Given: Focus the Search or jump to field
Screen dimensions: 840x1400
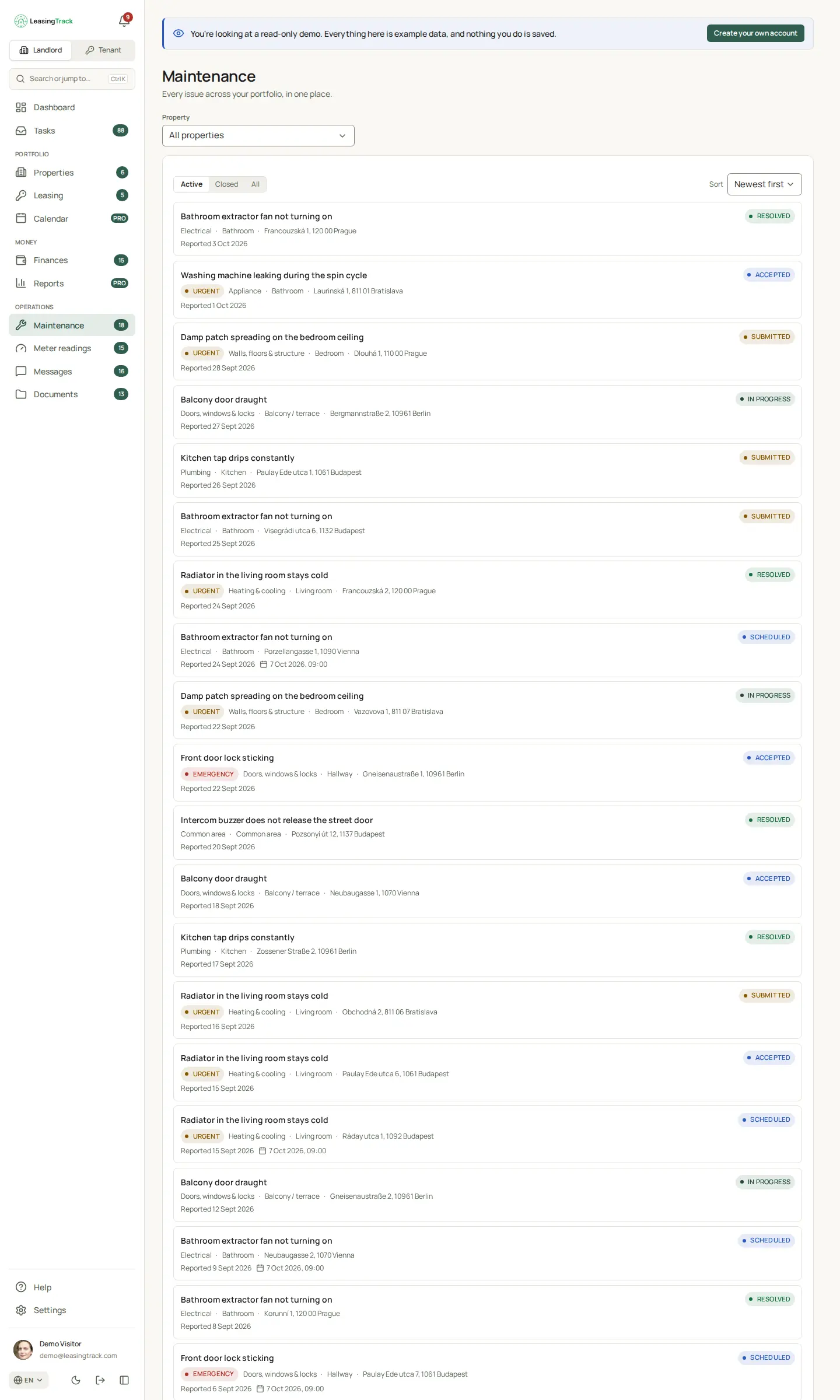Looking at the screenshot, I should 72,79.
